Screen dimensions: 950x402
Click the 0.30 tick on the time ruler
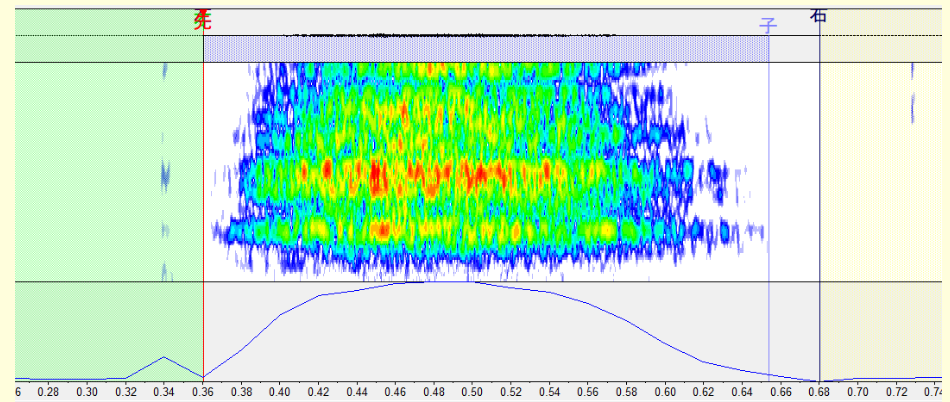click(x=87, y=391)
